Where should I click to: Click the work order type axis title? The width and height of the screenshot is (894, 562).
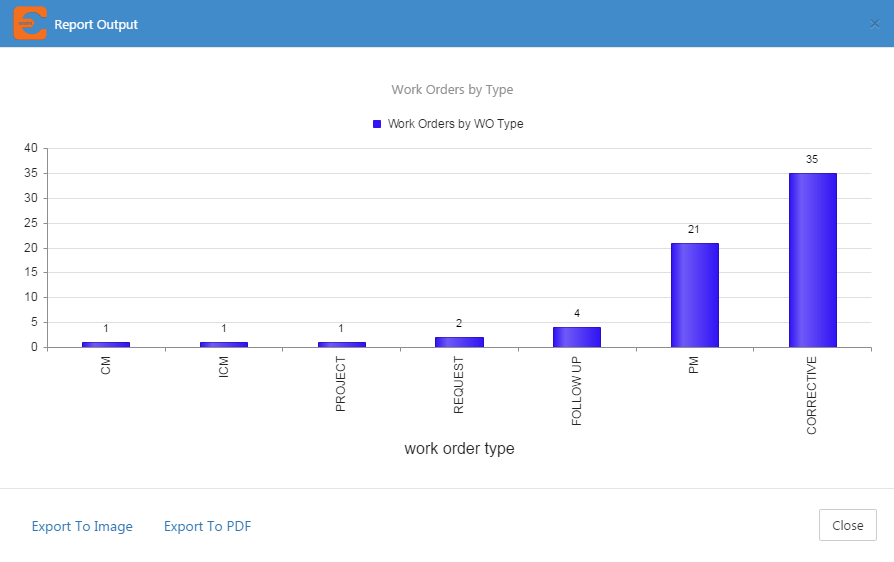tap(460, 449)
